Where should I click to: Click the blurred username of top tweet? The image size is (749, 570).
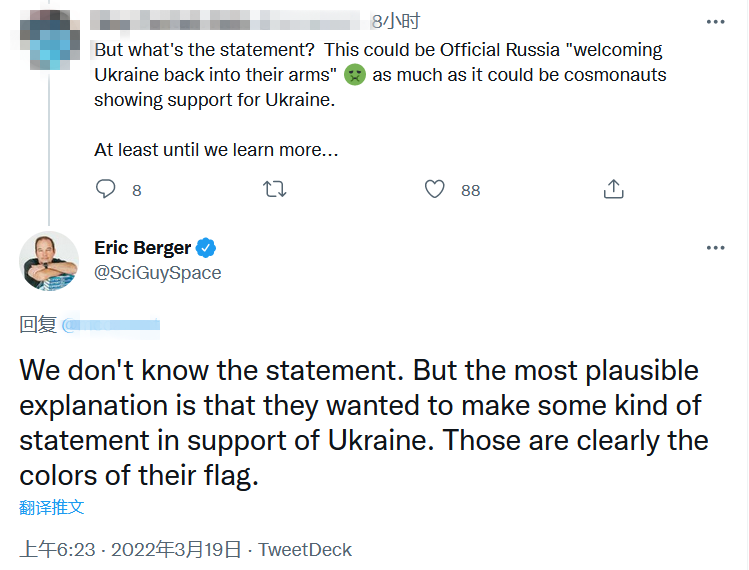(225, 21)
